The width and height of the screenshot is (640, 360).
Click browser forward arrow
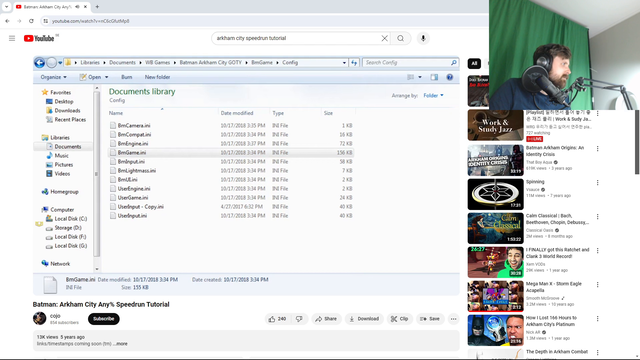pyautogui.click(x=19, y=21)
